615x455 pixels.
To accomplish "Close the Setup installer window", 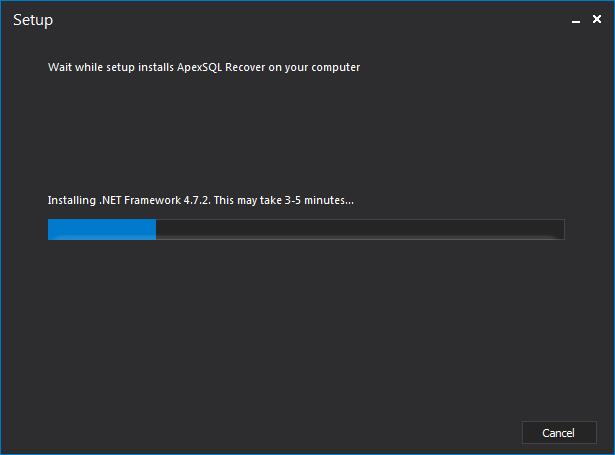I will (597, 19).
